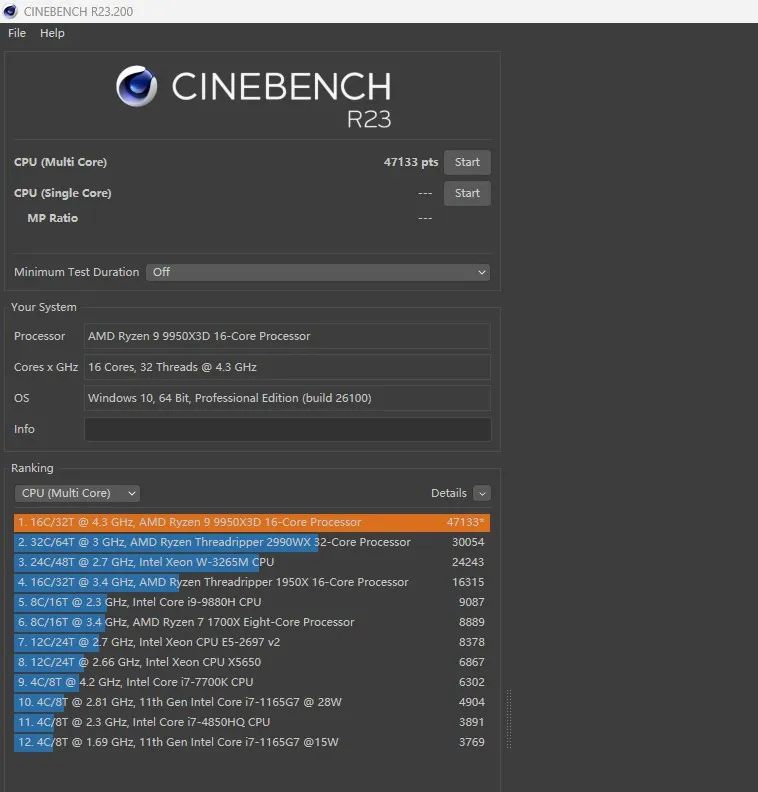Start the CPU Multi Core test
The height and width of the screenshot is (792, 758).
pos(467,162)
